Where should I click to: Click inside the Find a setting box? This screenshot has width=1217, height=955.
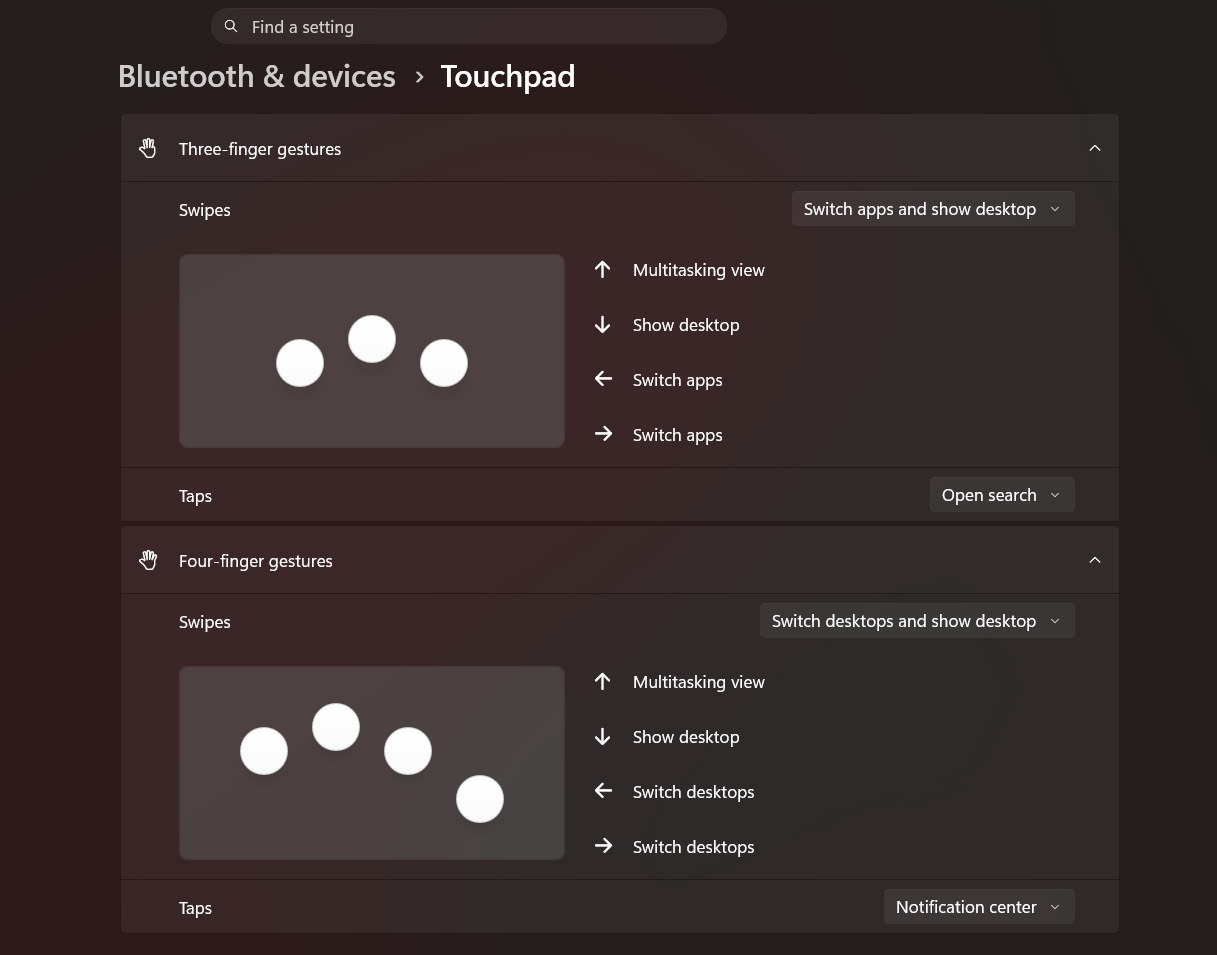pyautogui.click(x=468, y=26)
